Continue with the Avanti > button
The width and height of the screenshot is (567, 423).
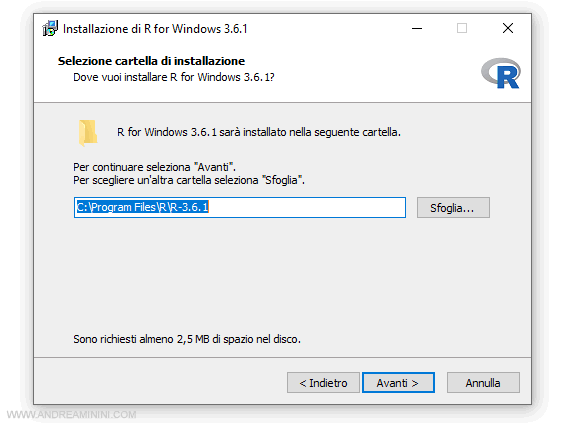[x=398, y=383]
